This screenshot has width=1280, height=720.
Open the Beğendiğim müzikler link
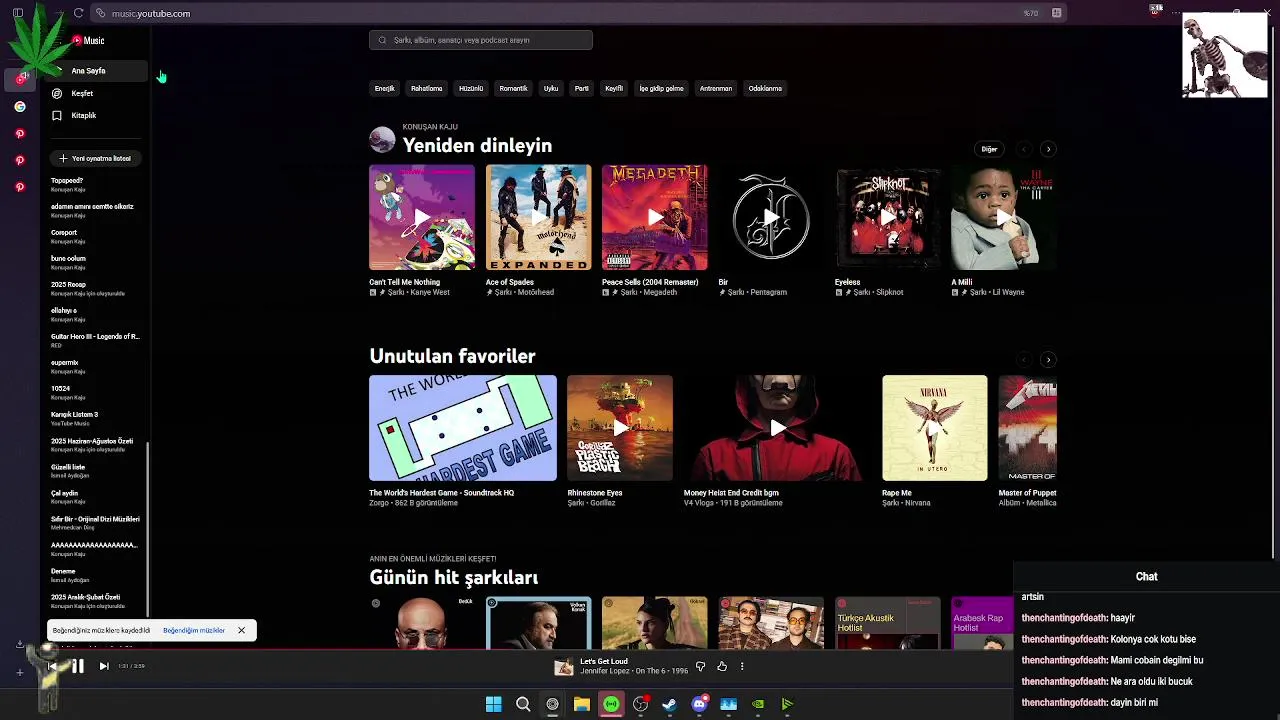pyautogui.click(x=194, y=631)
